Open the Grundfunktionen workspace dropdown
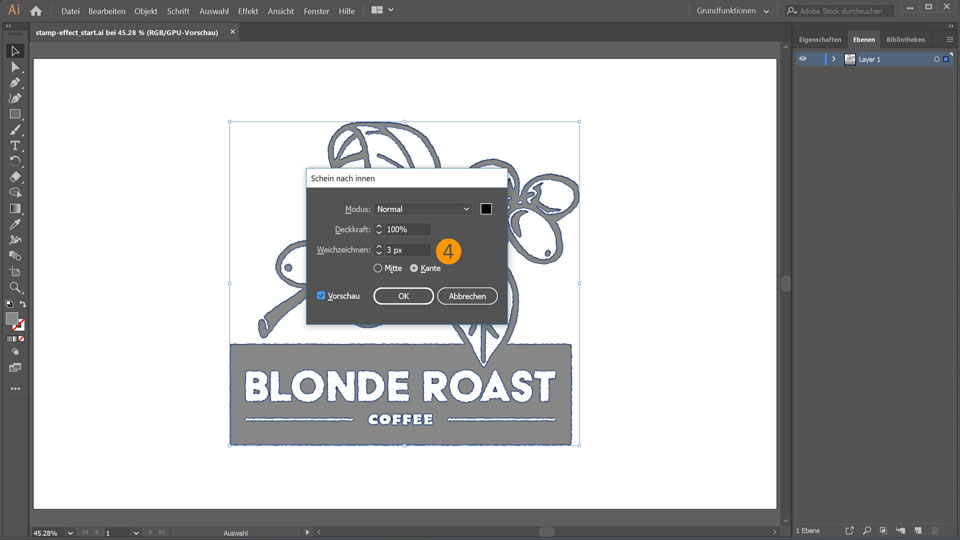 (x=733, y=11)
